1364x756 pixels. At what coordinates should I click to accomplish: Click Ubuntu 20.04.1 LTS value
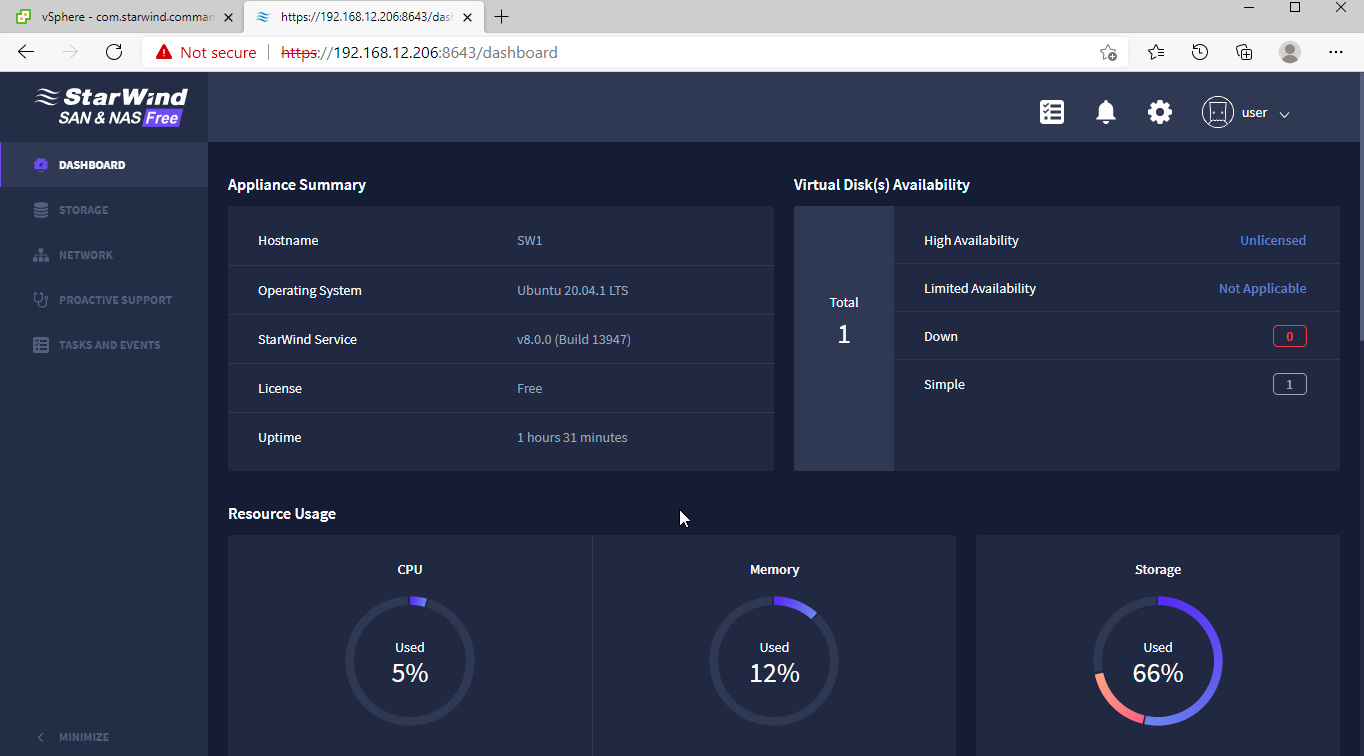click(x=572, y=291)
